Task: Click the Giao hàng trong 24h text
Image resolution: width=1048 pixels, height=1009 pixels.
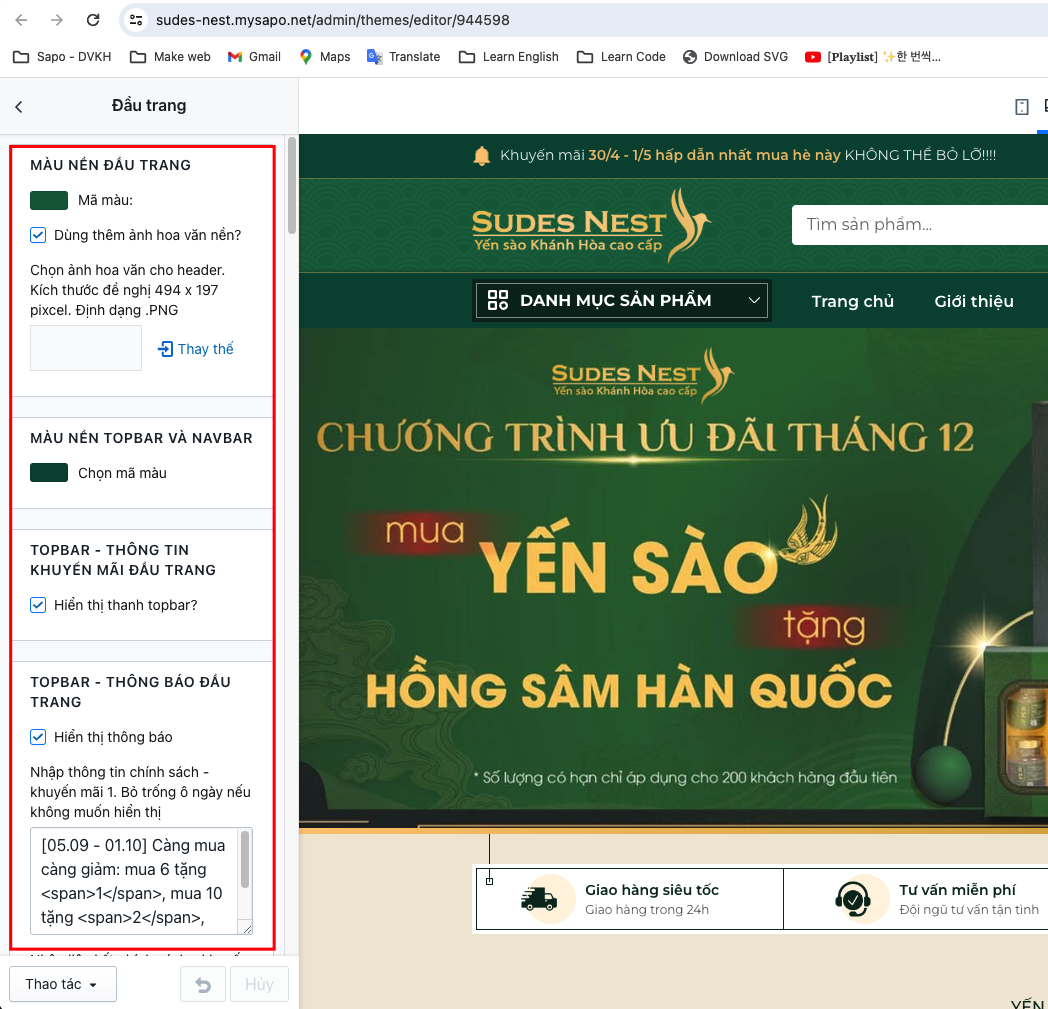Action: click(x=647, y=909)
